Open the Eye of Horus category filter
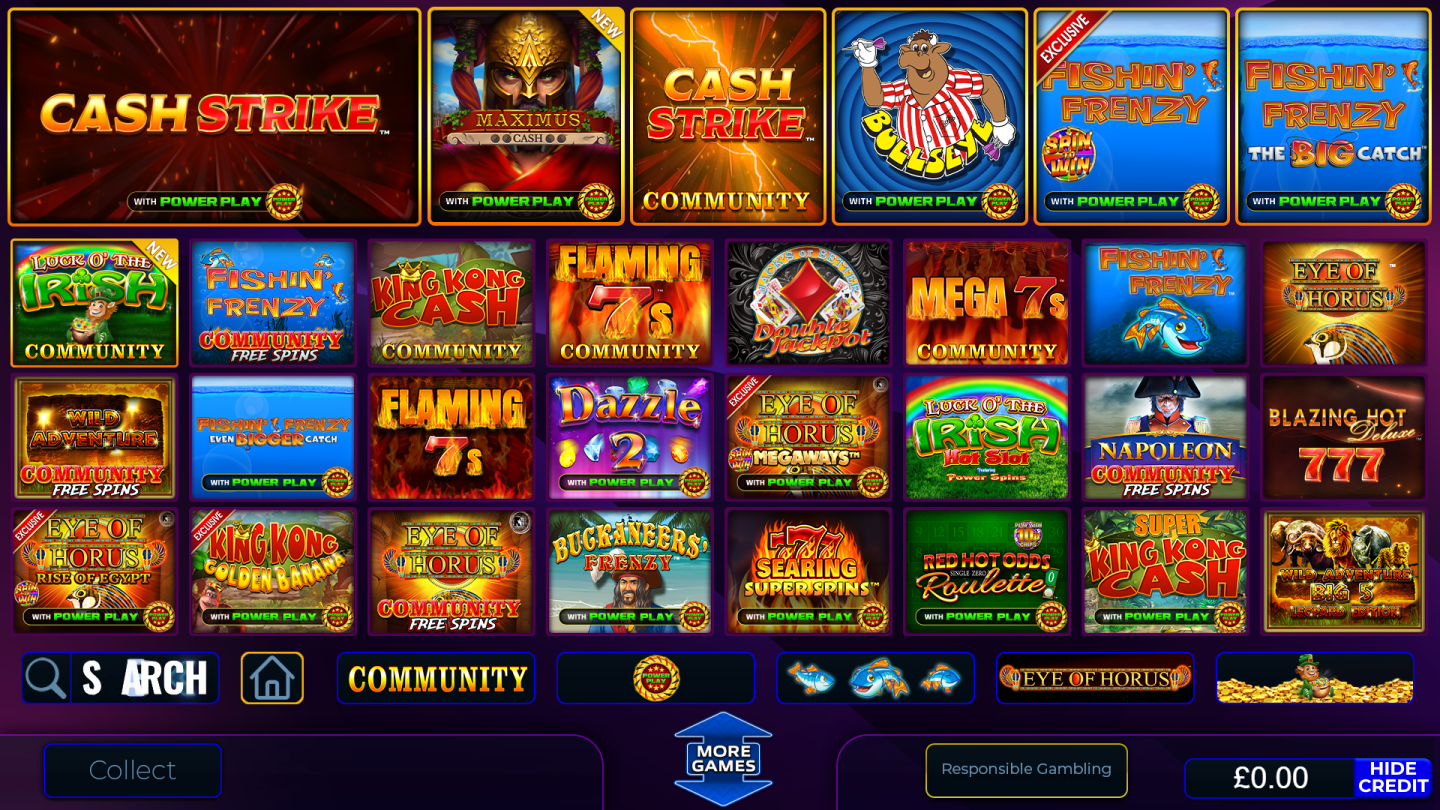Screen dimensions: 1440x810 [x=1095, y=678]
